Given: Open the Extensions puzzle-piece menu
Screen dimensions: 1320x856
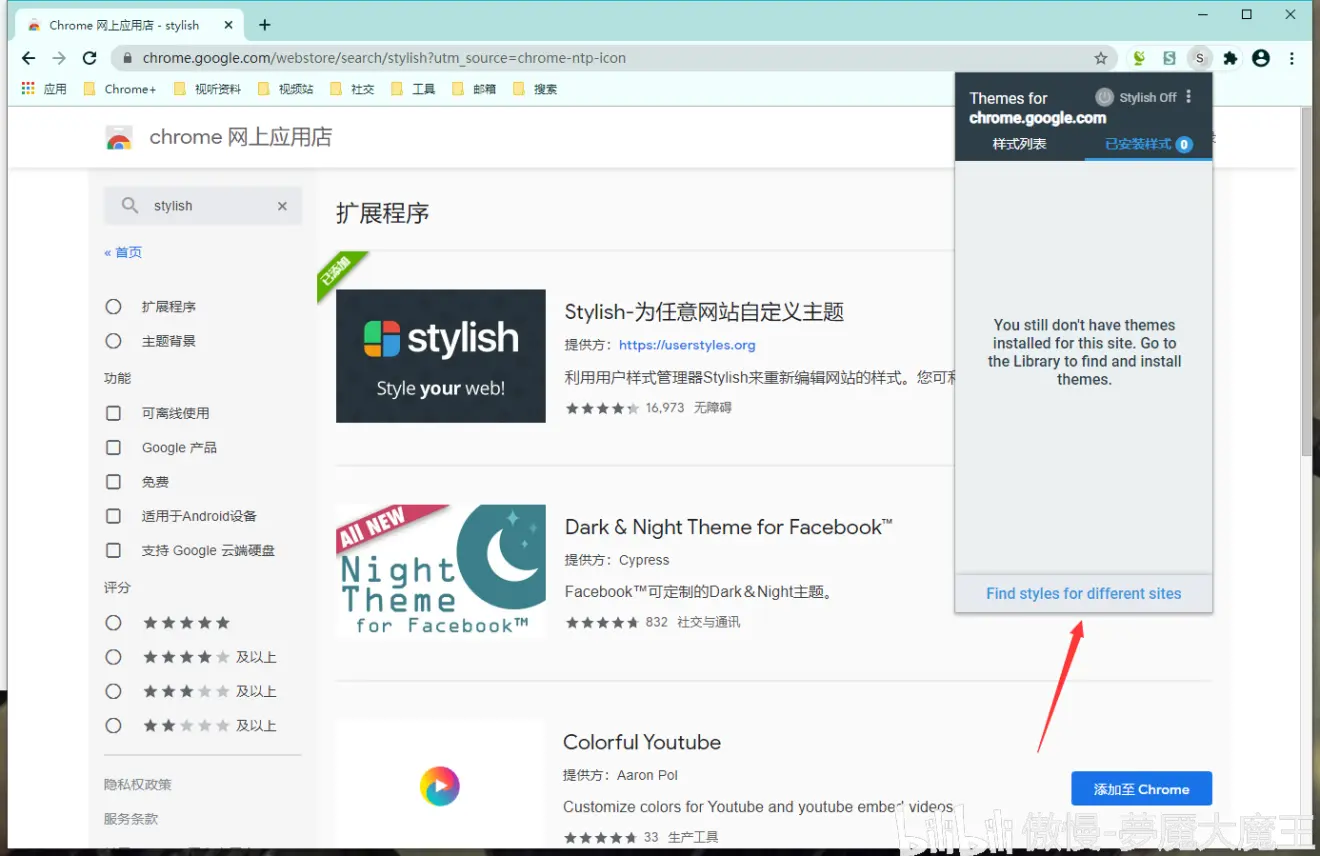Looking at the screenshot, I should point(1231,58).
